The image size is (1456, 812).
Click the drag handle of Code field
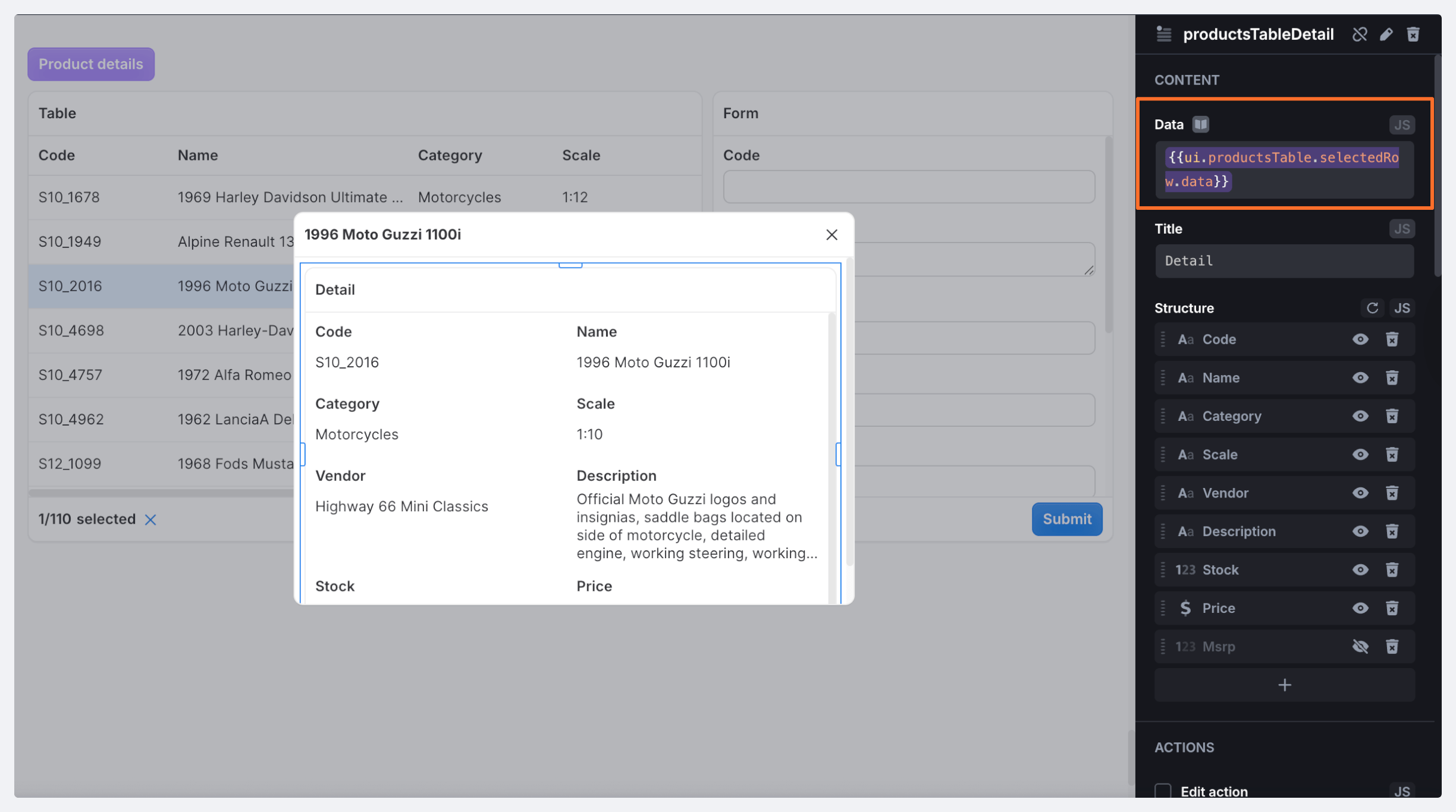[1163, 339]
